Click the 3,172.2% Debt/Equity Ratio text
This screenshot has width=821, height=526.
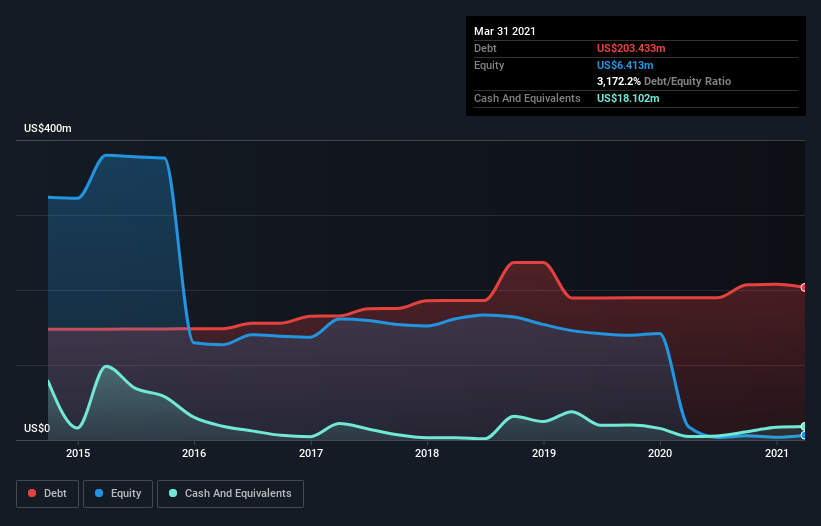[664, 81]
